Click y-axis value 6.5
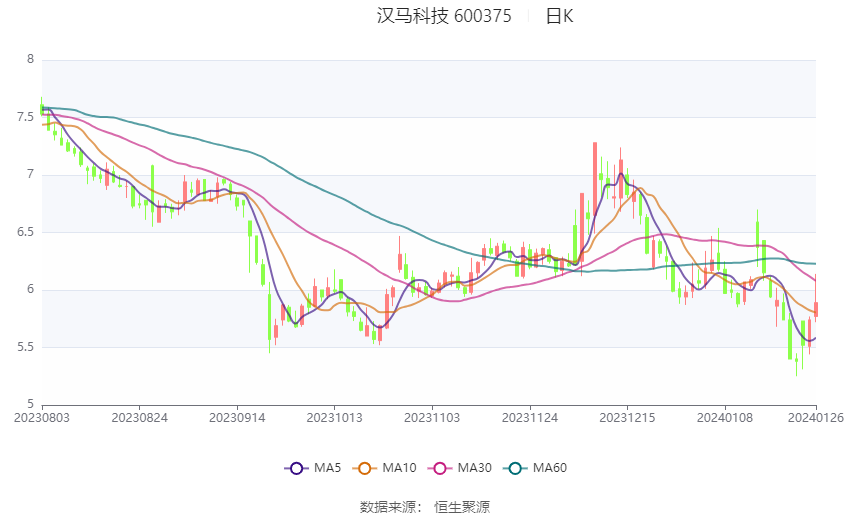The width and height of the screenshot is (850, 517). click(25, 232)
